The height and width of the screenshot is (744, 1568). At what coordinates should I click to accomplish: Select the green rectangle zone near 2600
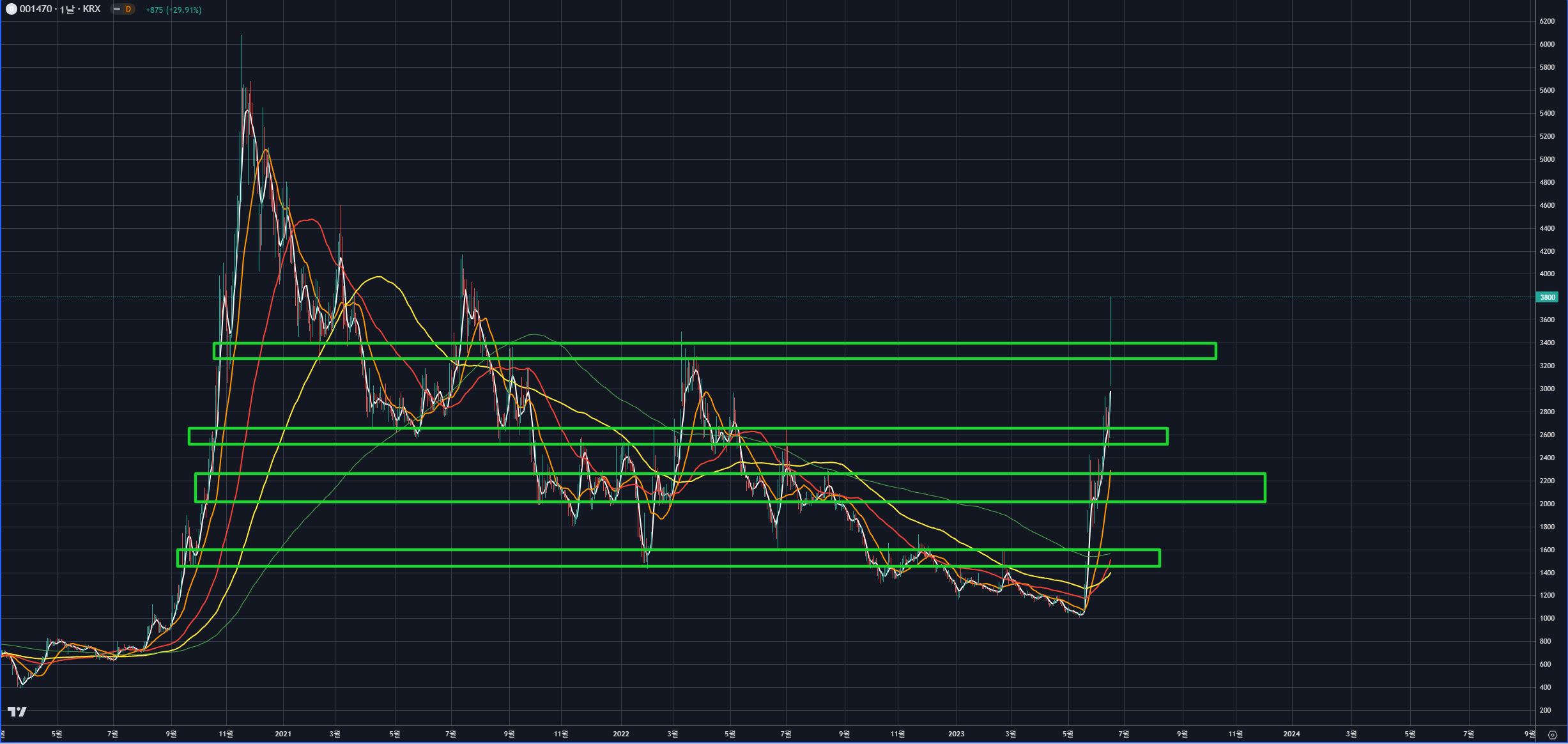[831, 429]
